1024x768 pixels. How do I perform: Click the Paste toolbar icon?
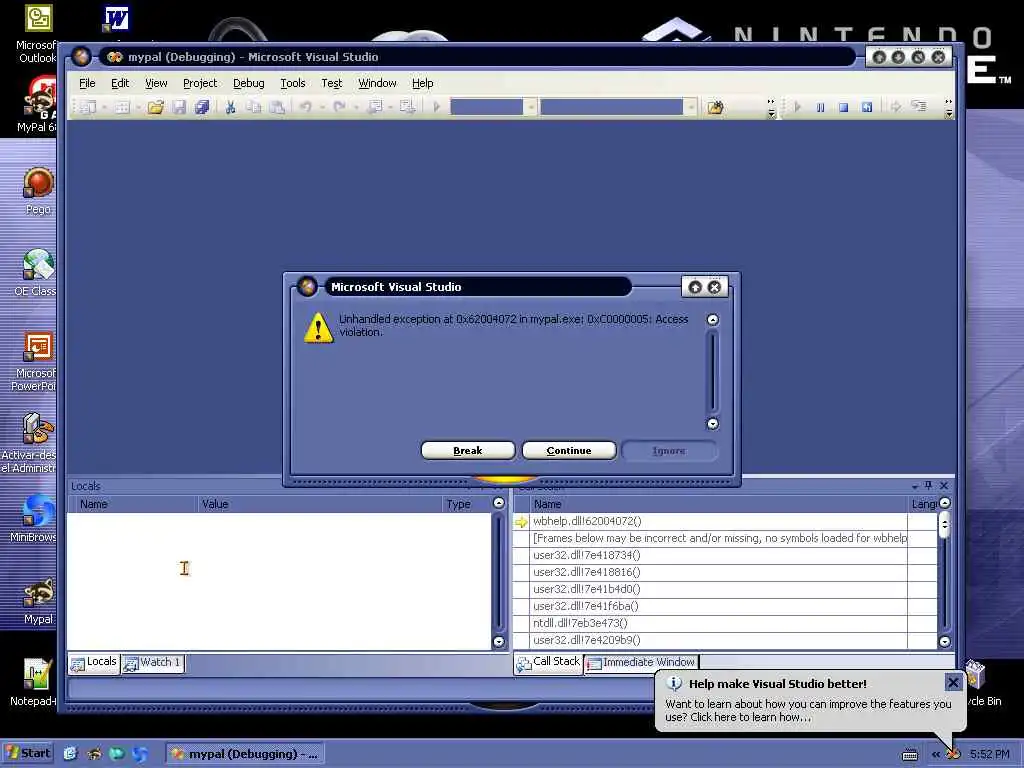tap(277, 107)
